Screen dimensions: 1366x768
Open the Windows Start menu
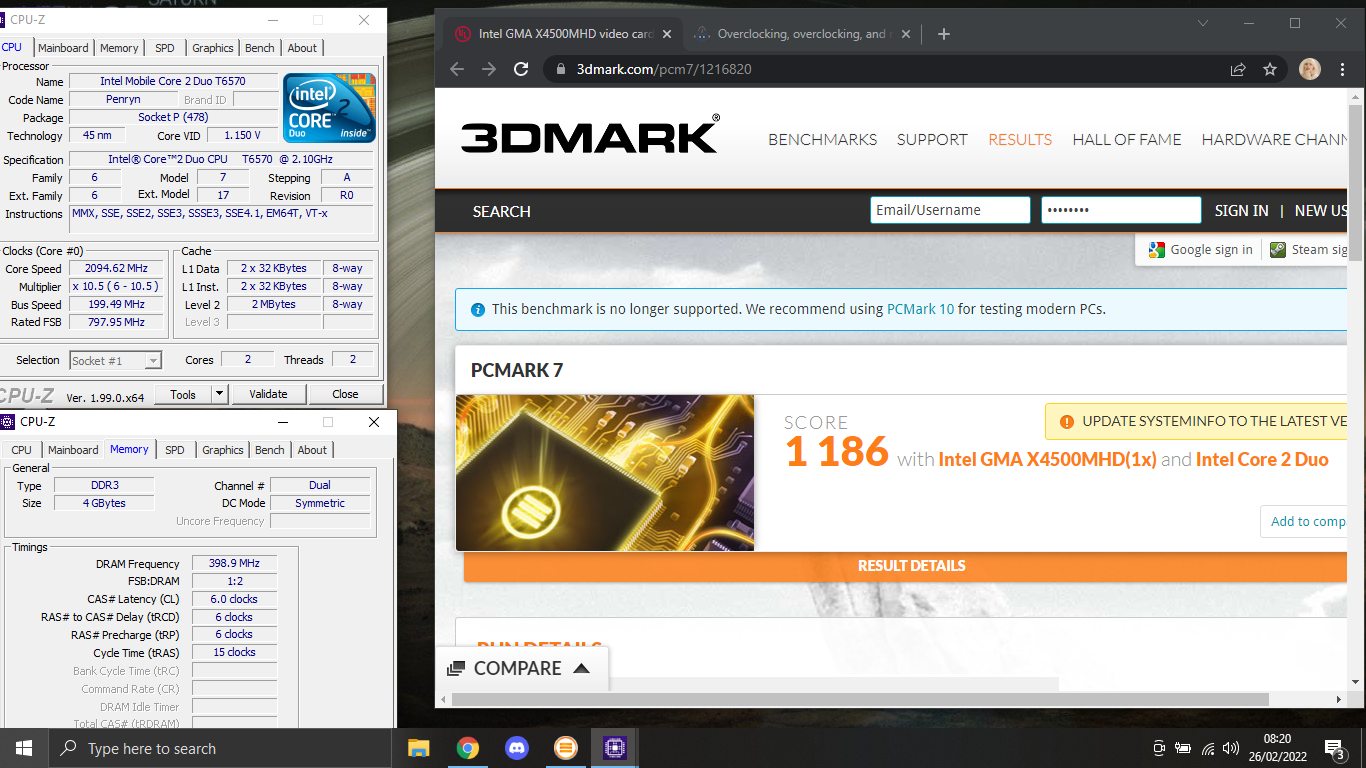23,748
